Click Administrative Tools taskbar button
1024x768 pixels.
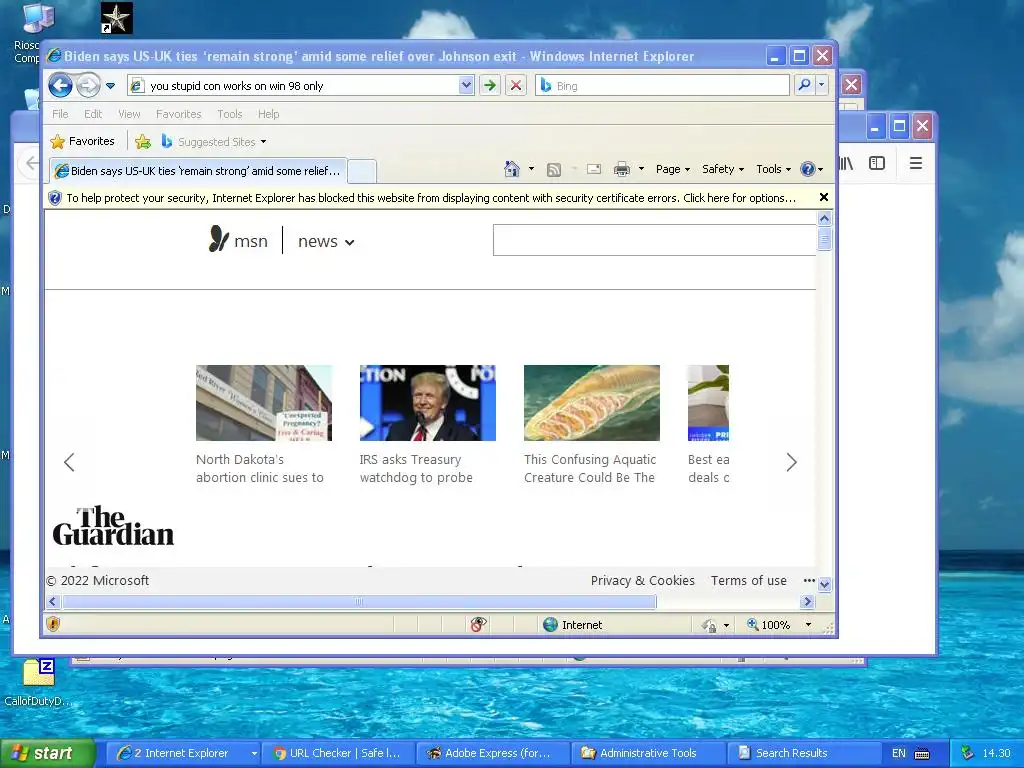pos(647,753)
